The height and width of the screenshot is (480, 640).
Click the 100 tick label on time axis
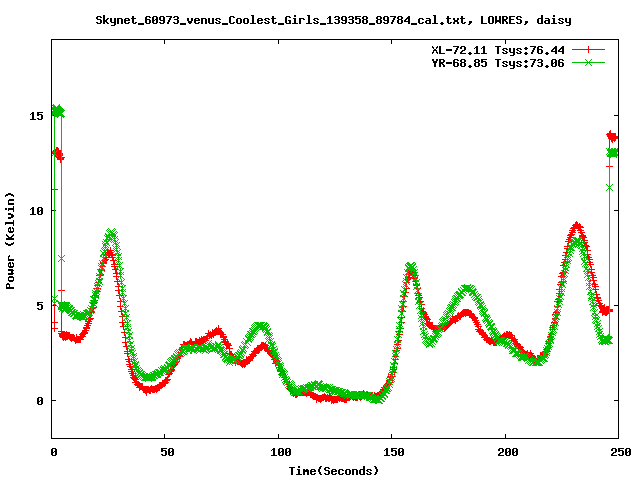279,452
